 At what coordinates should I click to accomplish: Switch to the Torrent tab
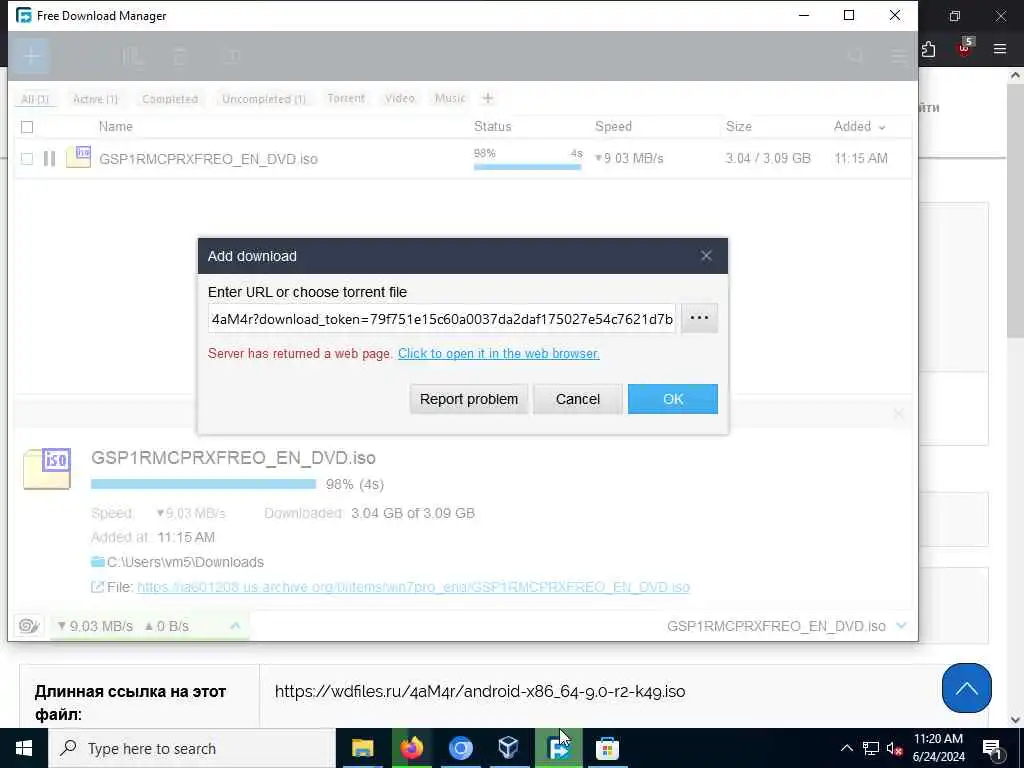[346, 99]
